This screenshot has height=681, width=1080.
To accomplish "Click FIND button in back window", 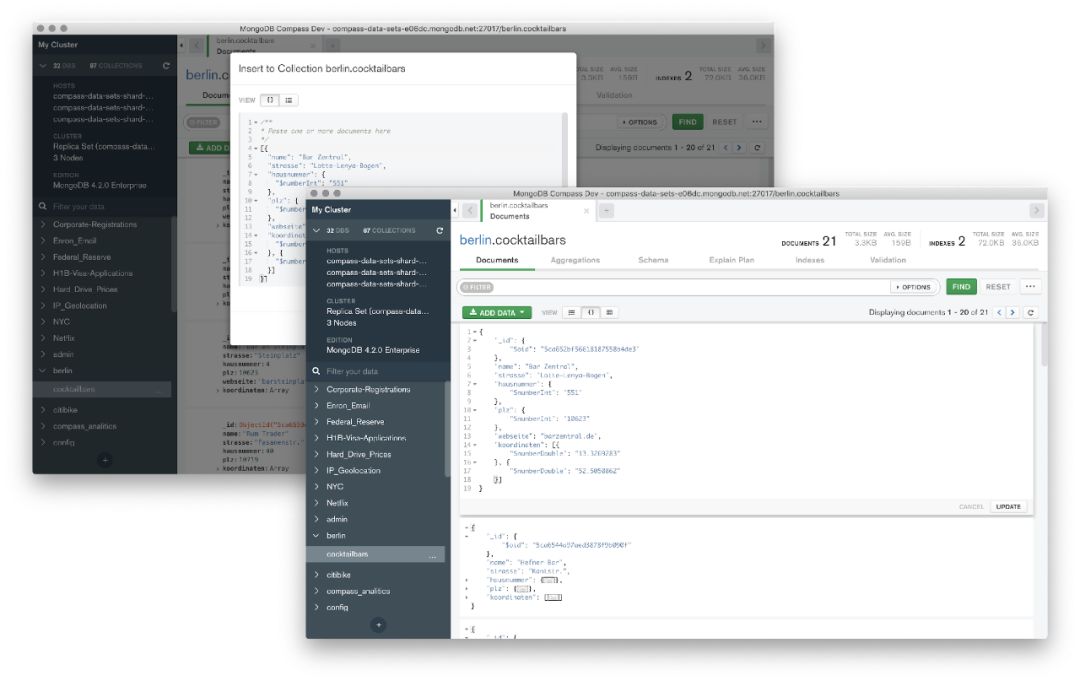I will point(687,122).
